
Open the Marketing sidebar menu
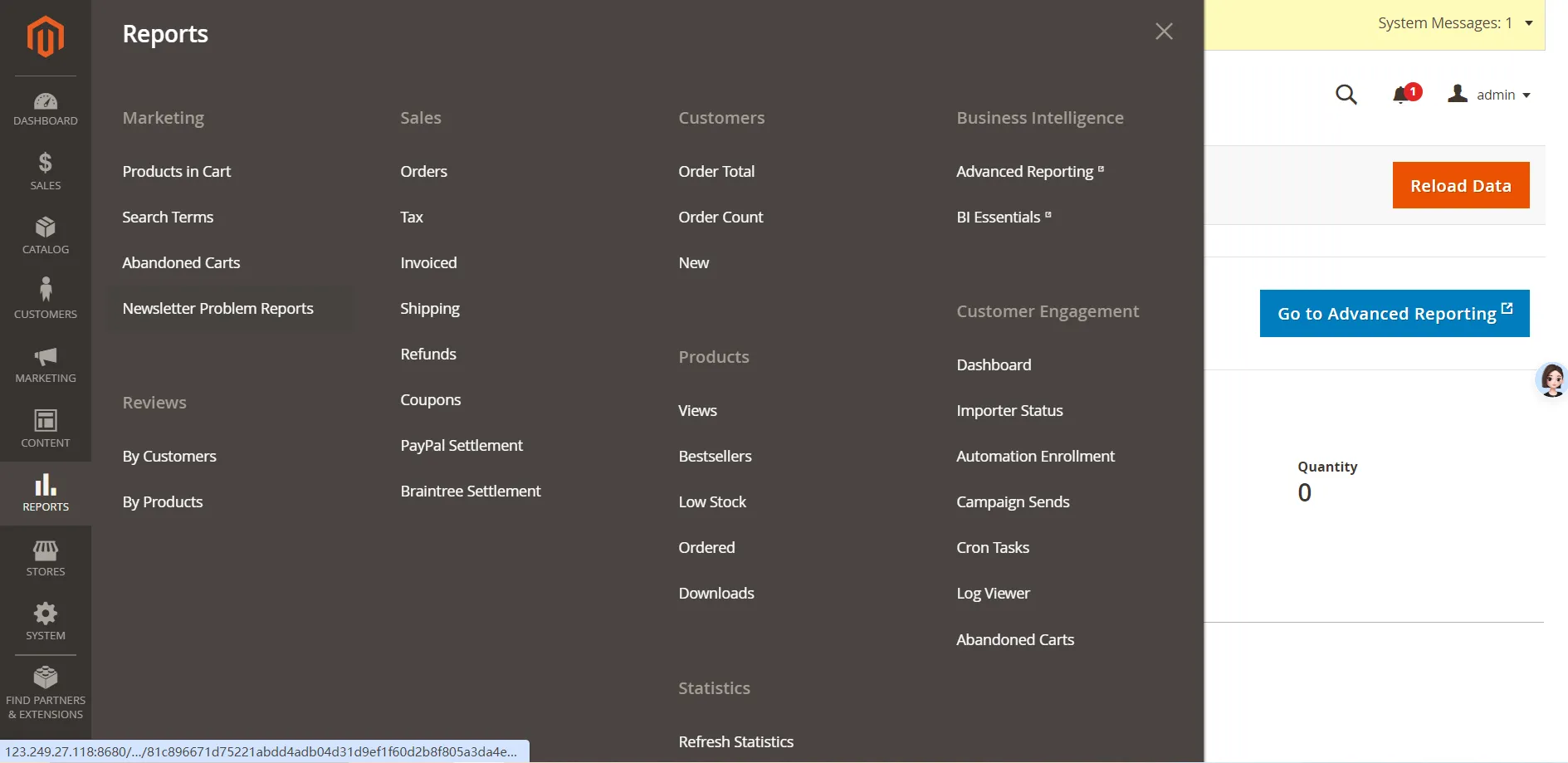46,364
